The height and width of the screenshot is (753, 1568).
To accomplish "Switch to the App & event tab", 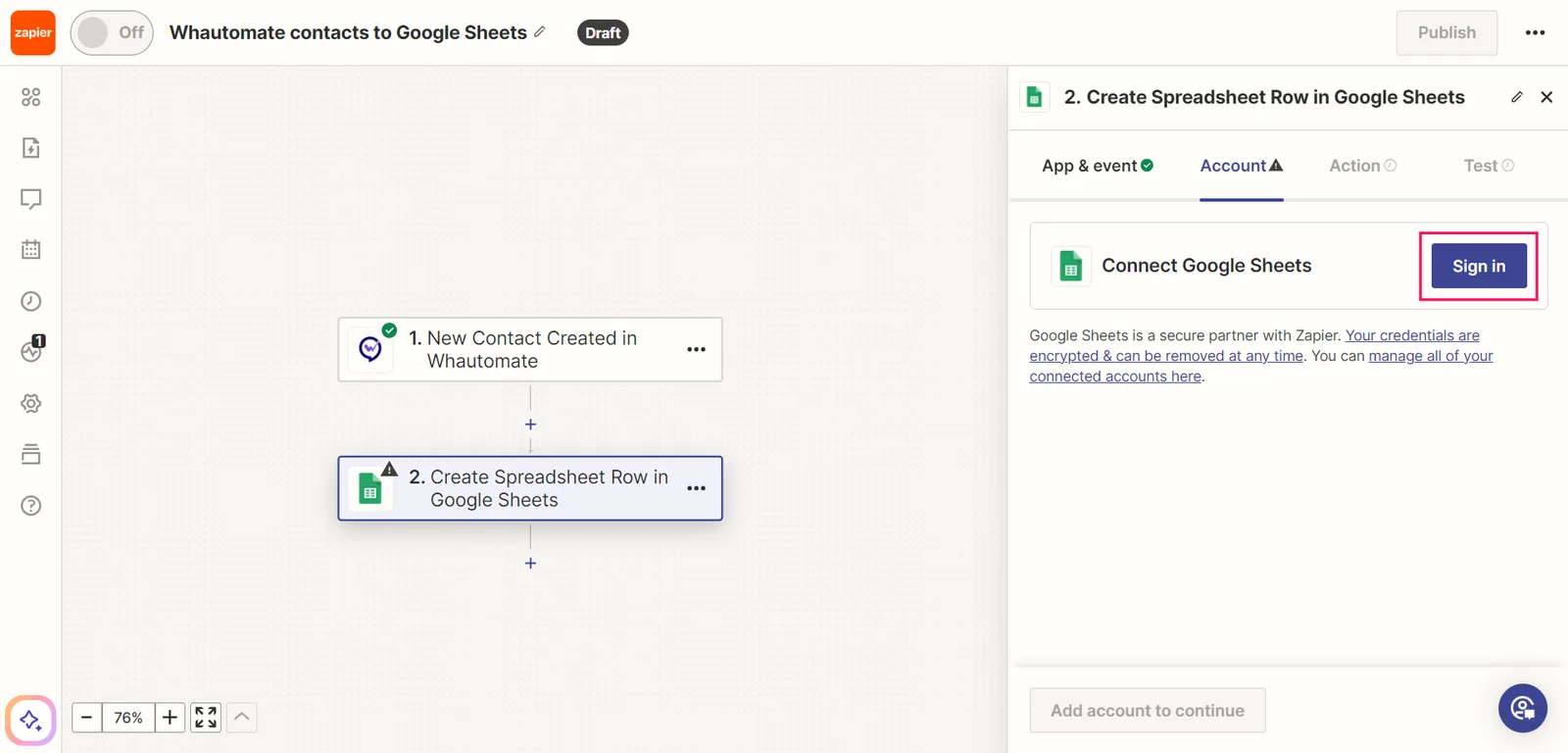I will coord(1098,166).
